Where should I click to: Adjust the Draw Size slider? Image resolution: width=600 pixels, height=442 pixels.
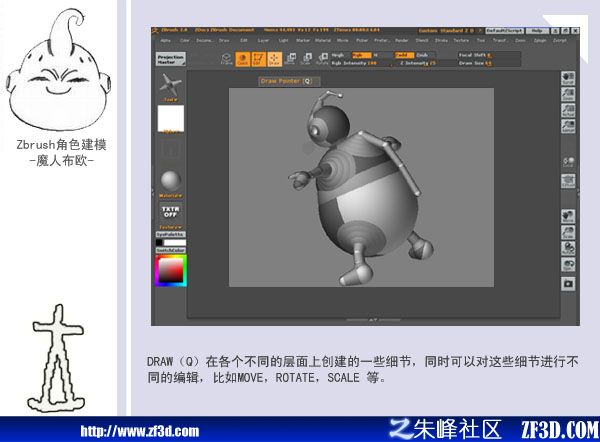click(489, 63)
